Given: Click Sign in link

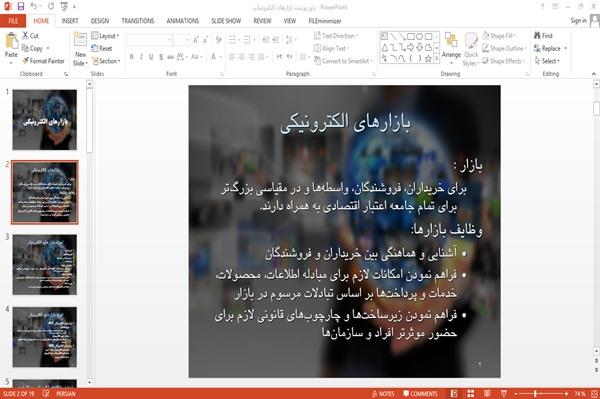Looking at the screenshot, I should coord(578,21).
